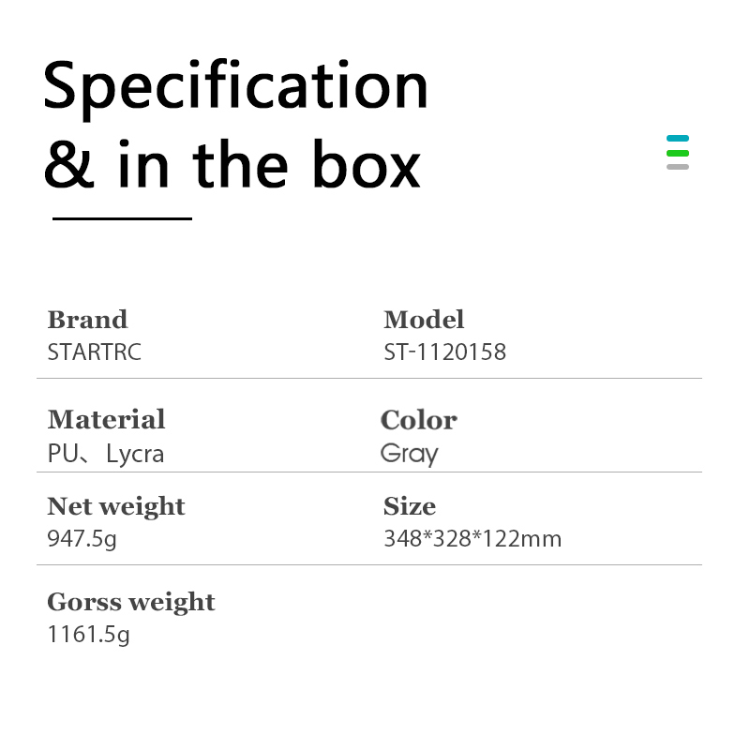Click the "Specification" heading text
Viewport: 750px width, 750px height.
pos(236,87)
